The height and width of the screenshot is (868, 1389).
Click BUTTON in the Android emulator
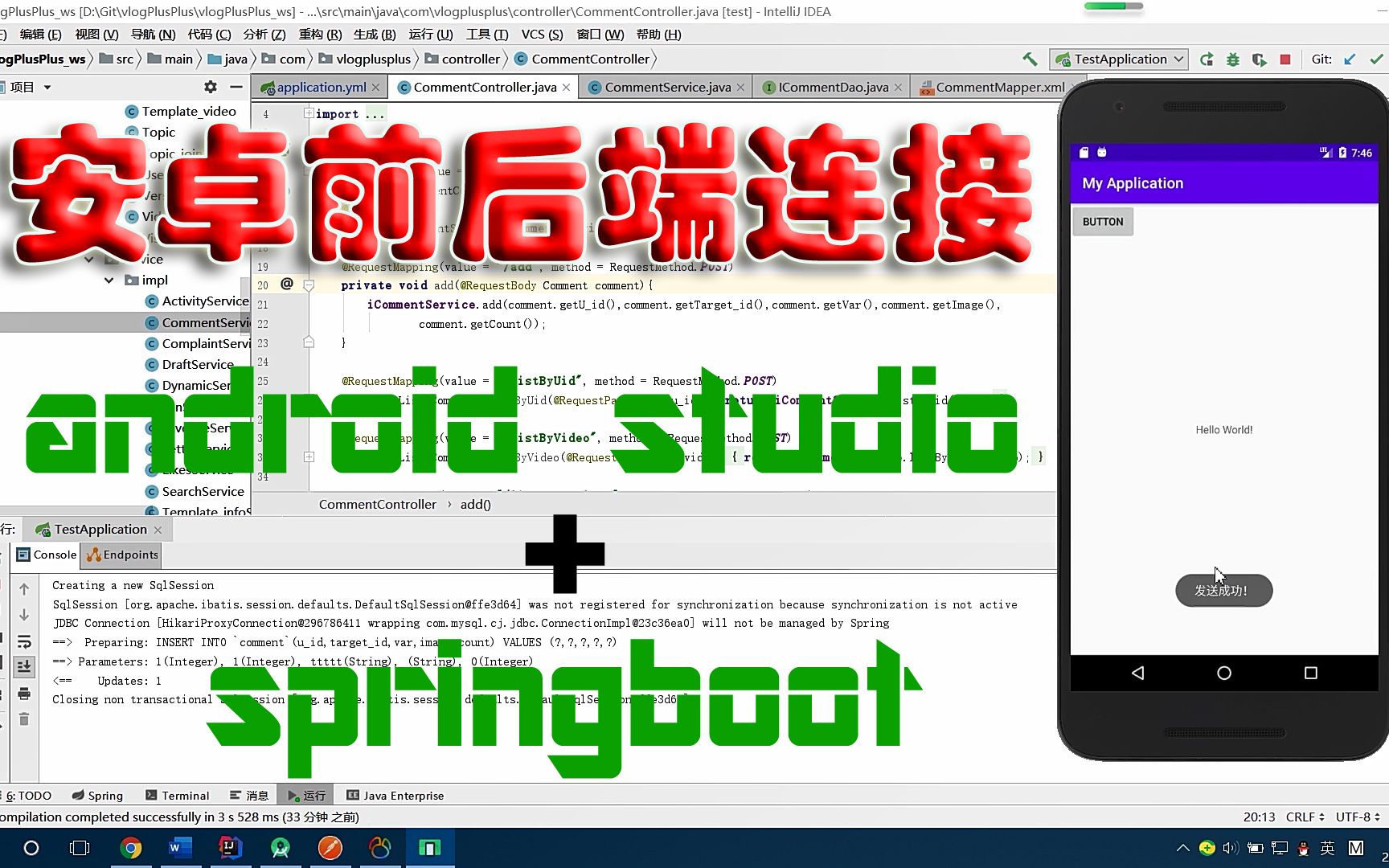coord(1103,222)
